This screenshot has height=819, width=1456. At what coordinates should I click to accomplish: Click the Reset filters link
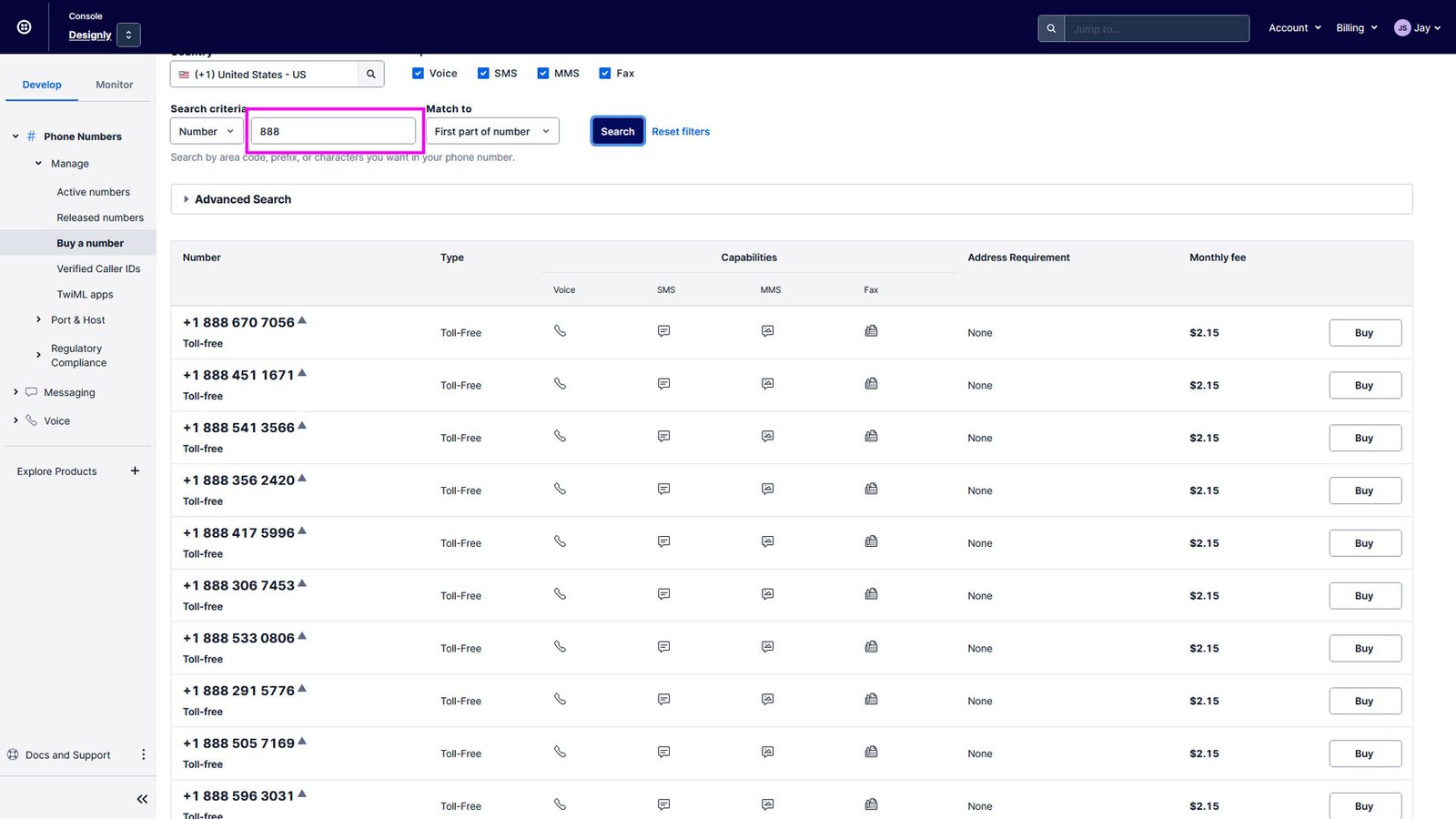point(681,131)
